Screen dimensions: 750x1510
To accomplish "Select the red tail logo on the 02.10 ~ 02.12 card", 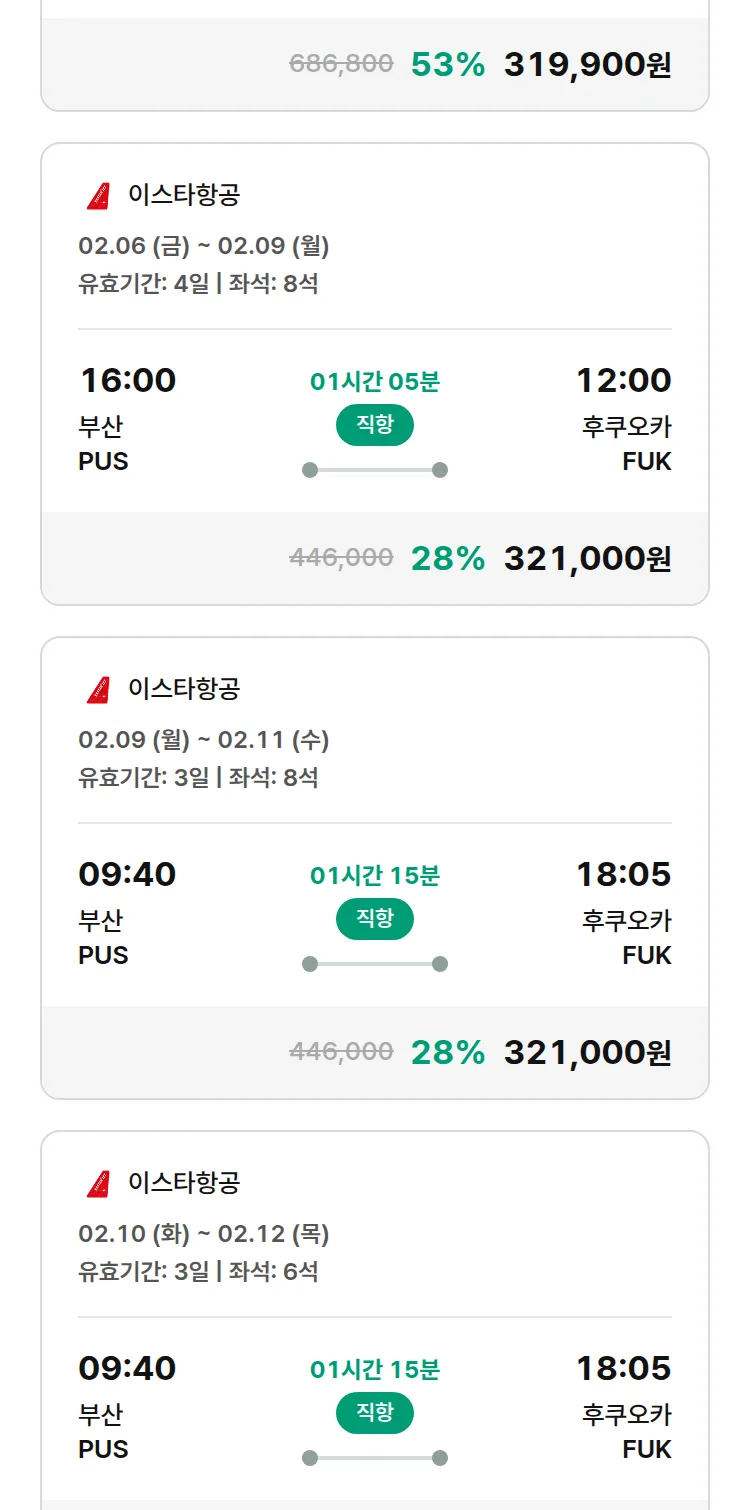I will [x=98, y=1184].
